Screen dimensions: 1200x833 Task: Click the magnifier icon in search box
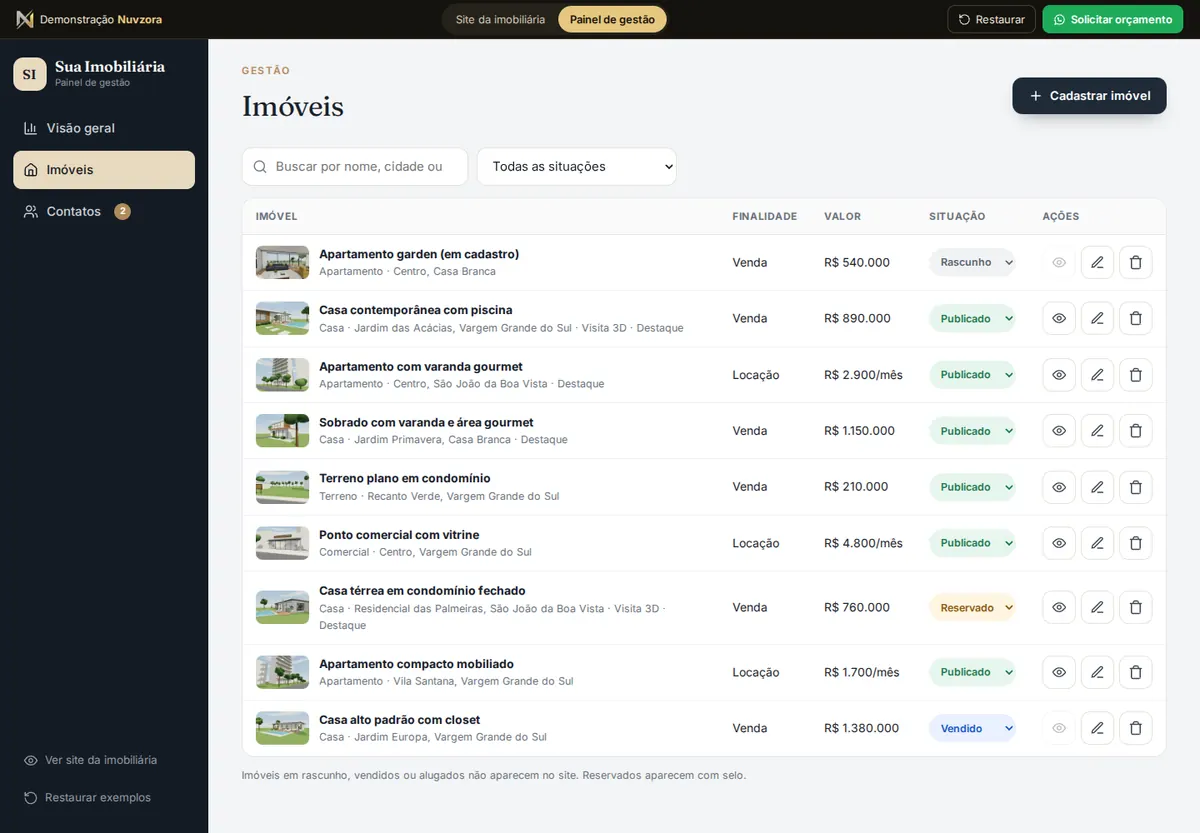[x=261, y=167]
